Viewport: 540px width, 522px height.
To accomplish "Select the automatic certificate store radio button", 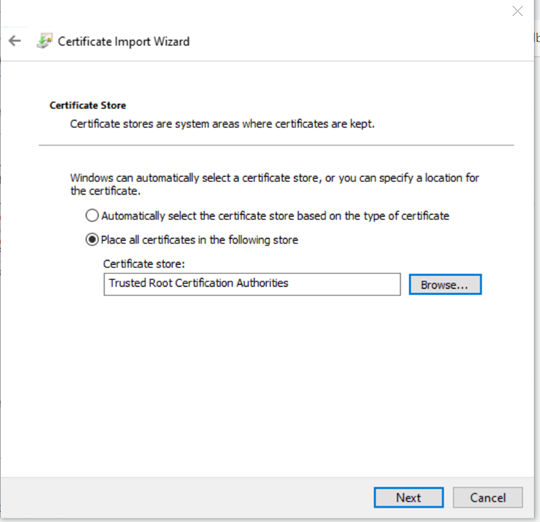I will (92, 216).
